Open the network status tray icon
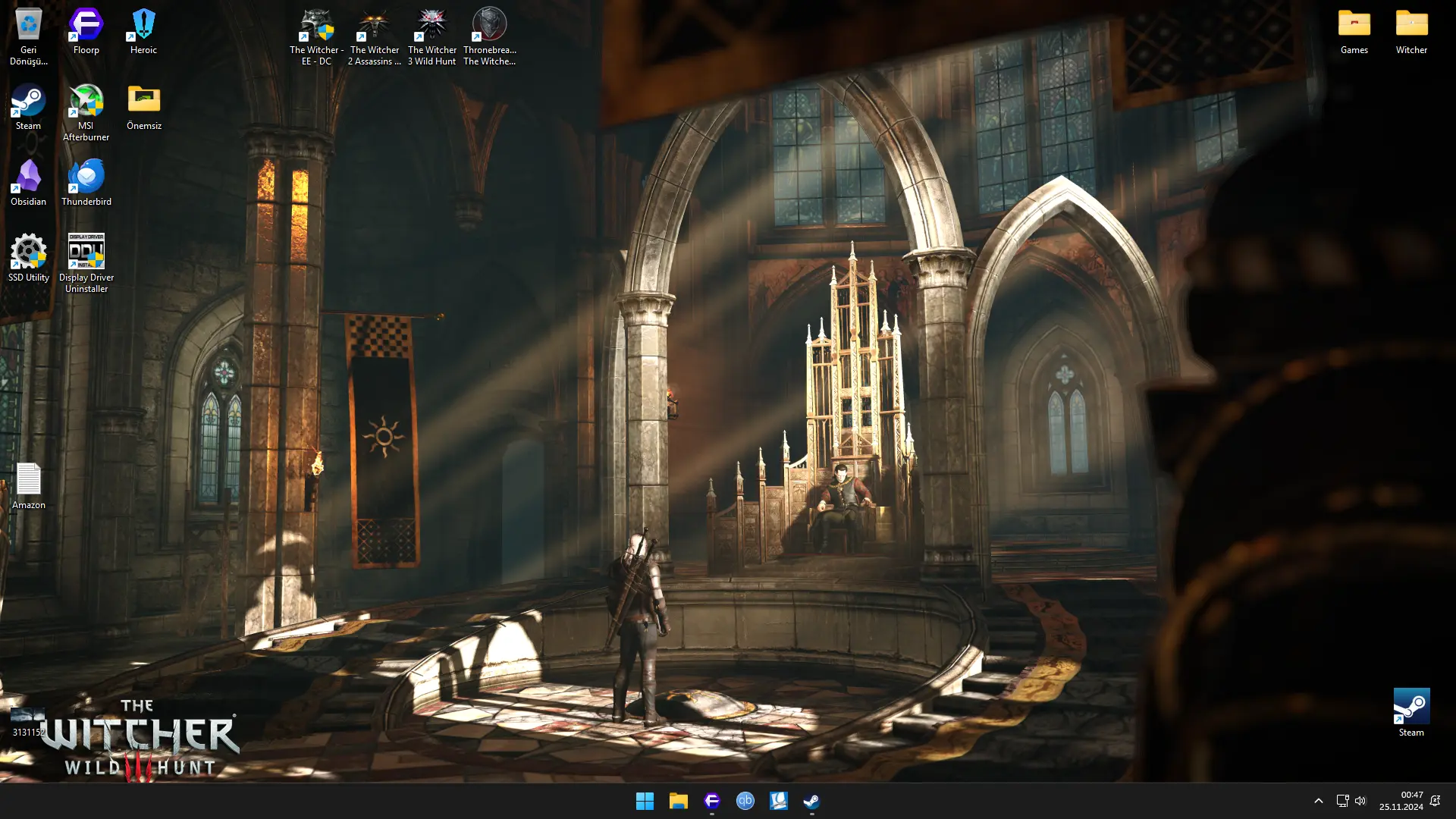The width and height of the screenshot is (1456, 819). click(x=1342, y=801)
